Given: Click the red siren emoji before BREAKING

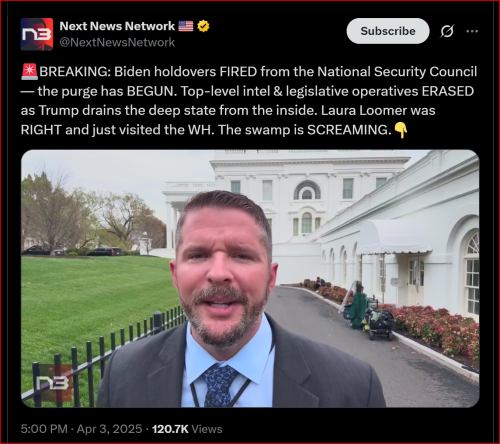Looking at the screenshot, I should 30,72.
